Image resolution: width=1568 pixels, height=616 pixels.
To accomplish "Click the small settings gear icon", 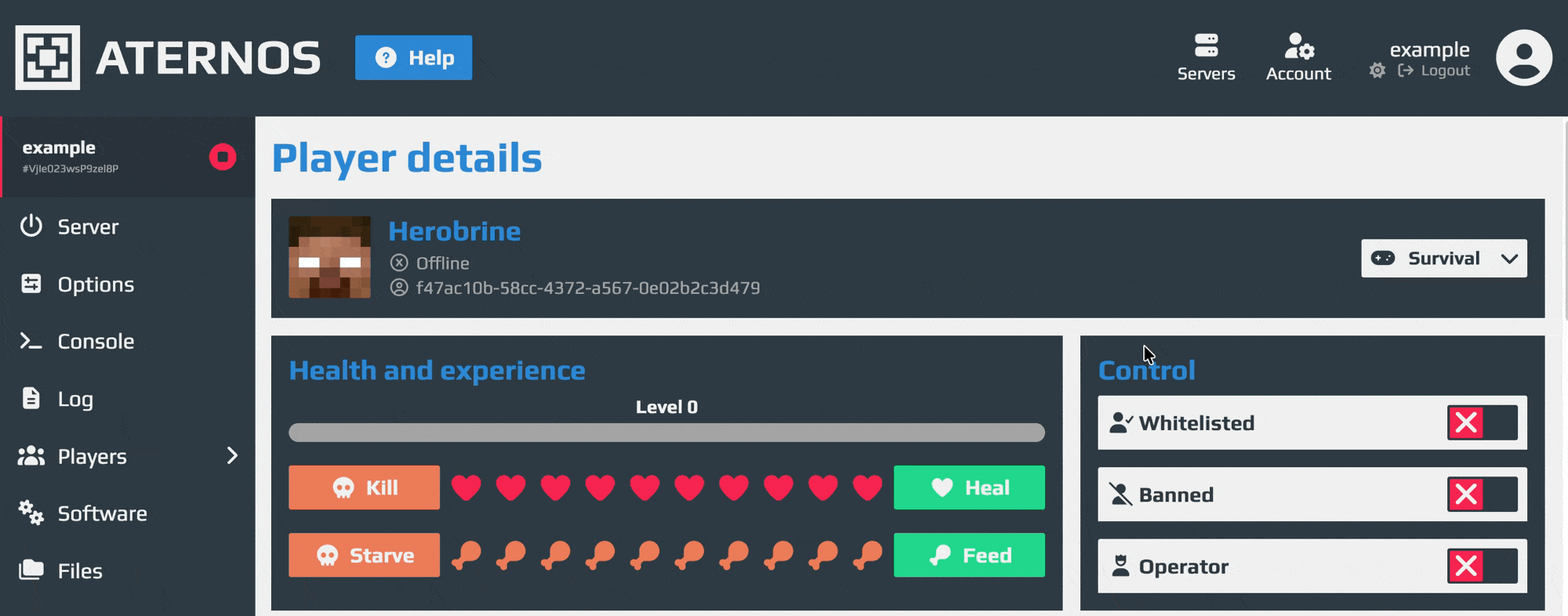I will [x=1377, y=71].
